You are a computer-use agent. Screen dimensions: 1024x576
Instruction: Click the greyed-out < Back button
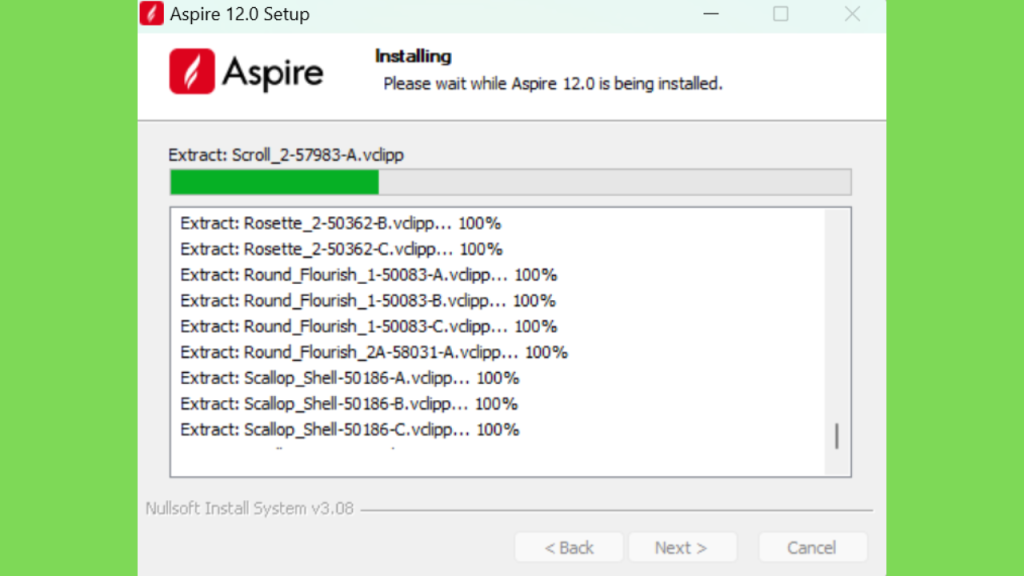pos(569,547)
